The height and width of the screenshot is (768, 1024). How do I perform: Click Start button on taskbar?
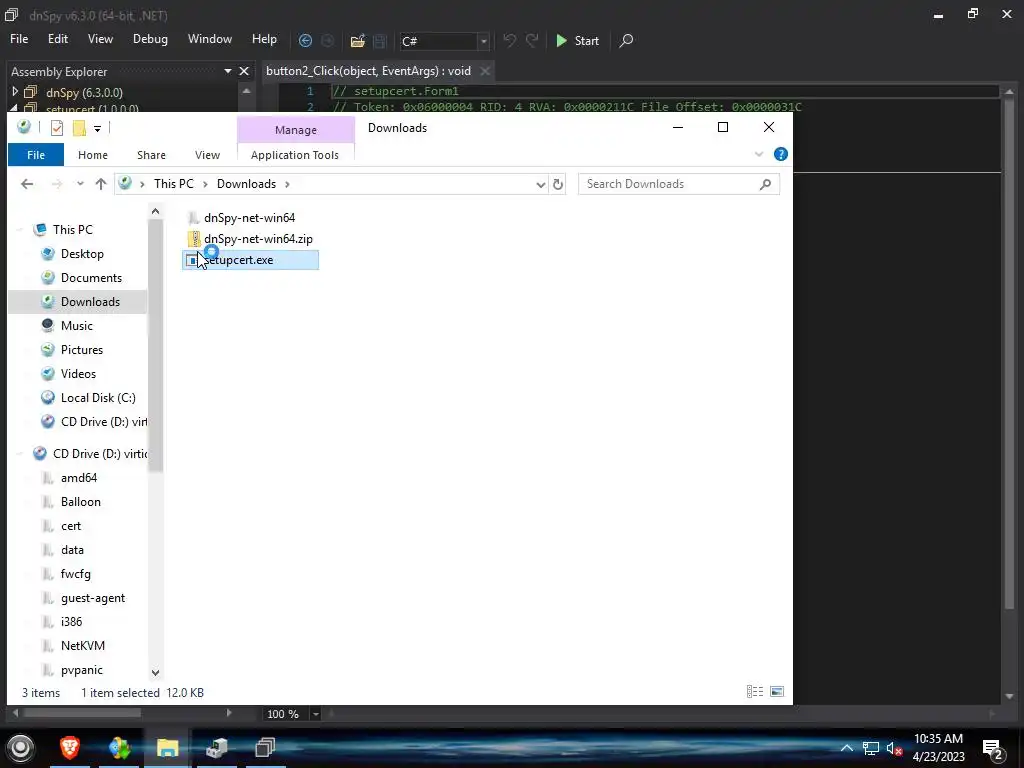[x=20, y=748]
